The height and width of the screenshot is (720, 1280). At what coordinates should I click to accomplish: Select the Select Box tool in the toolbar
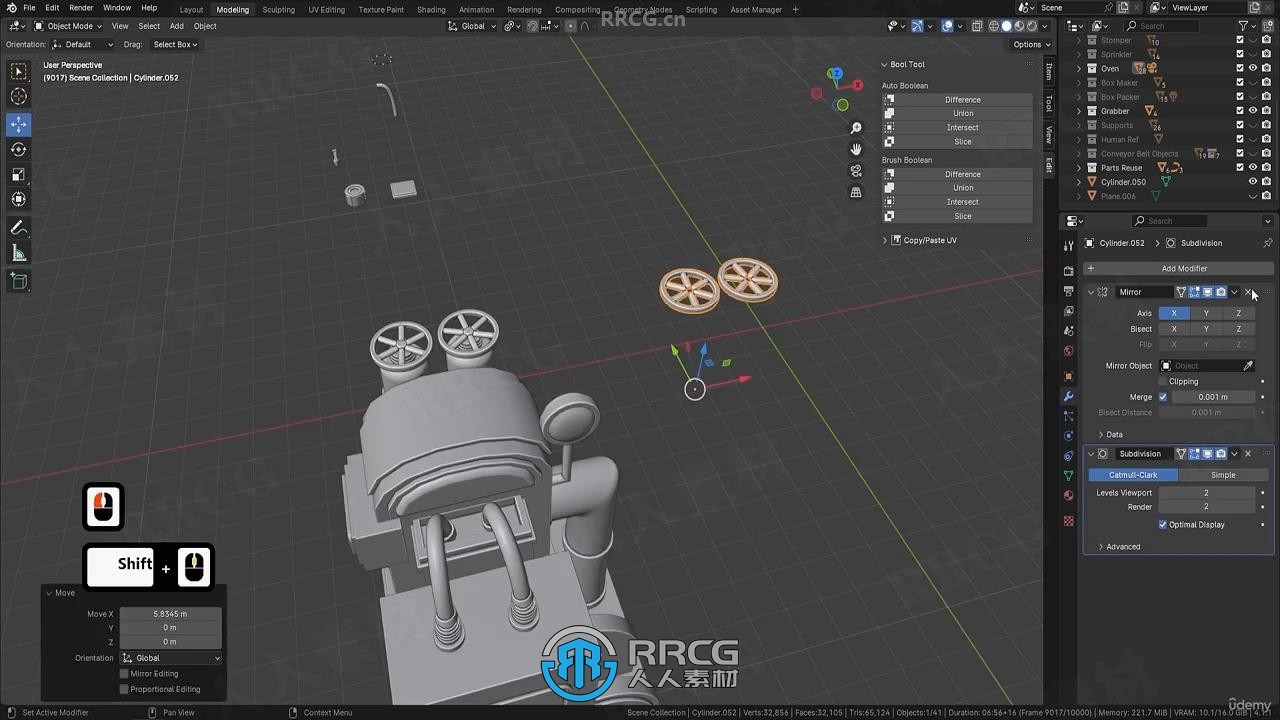(19, 72)
